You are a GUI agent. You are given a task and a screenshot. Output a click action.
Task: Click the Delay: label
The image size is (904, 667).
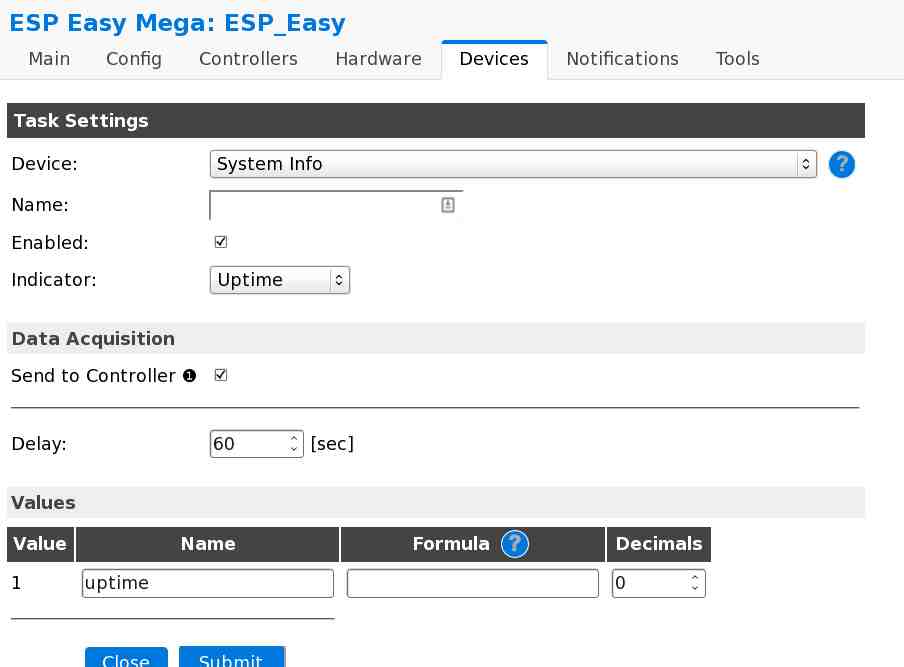pos(39,444)
